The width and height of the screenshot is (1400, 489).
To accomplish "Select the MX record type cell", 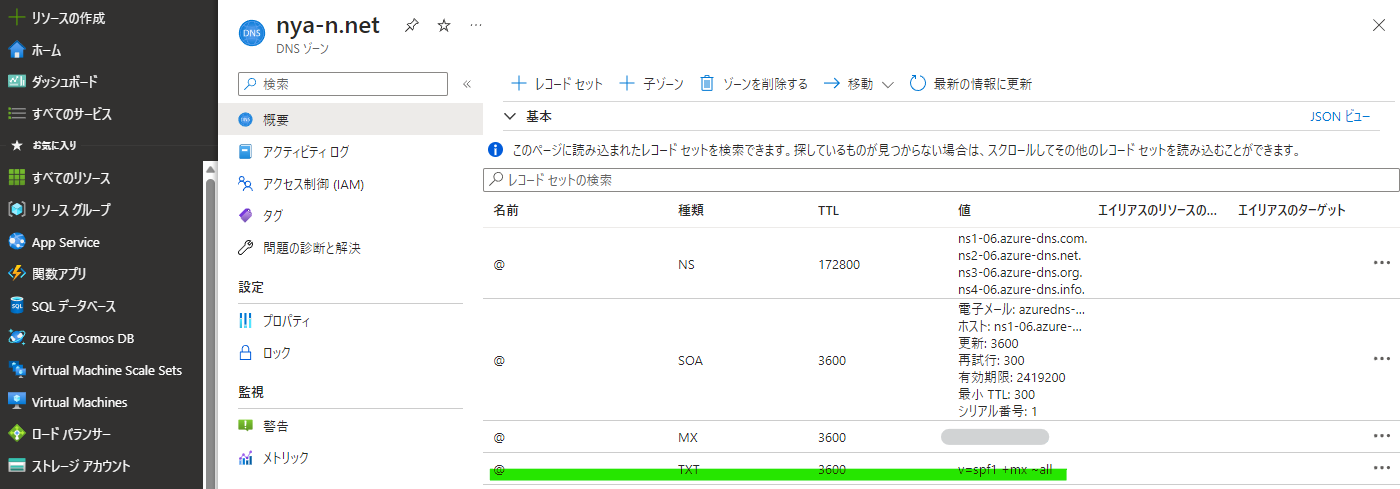I will 688,437.
